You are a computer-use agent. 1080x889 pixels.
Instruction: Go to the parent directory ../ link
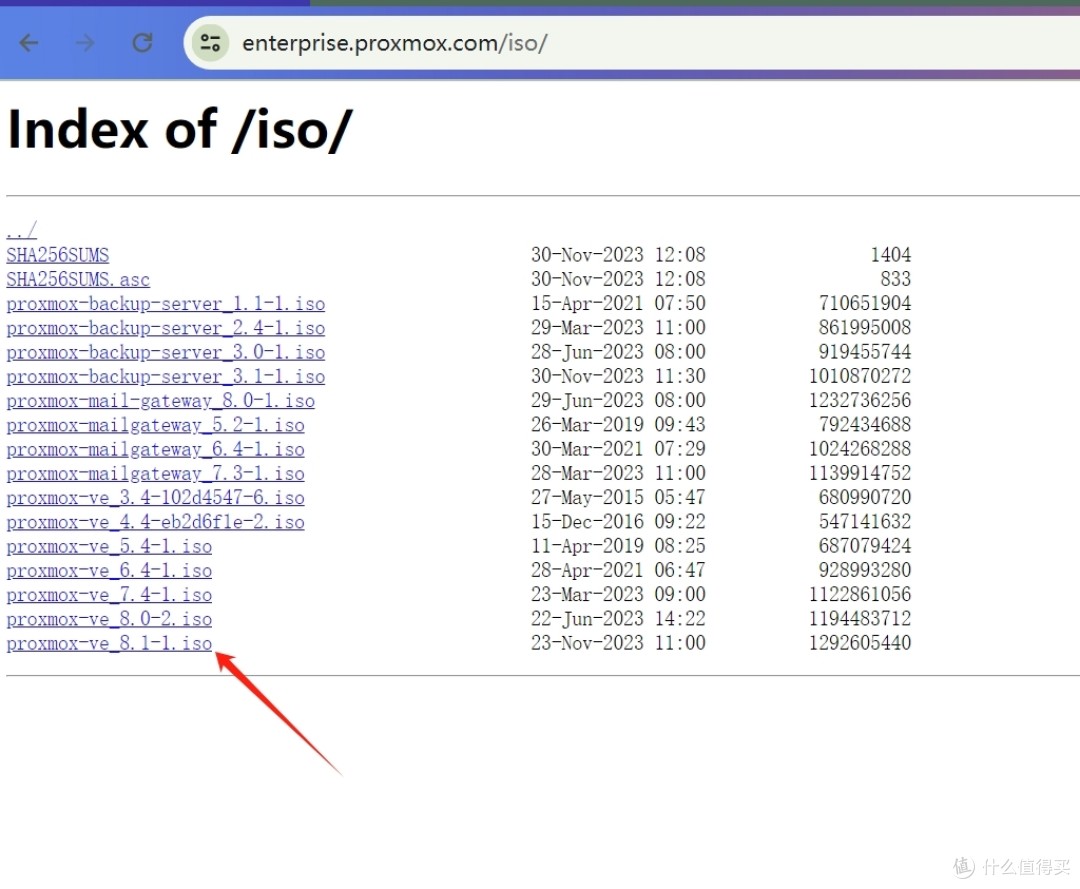[x=21, y=231]
